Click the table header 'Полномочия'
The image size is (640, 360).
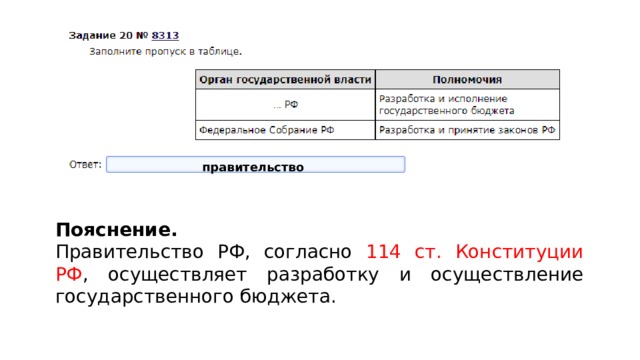[467, 80]
